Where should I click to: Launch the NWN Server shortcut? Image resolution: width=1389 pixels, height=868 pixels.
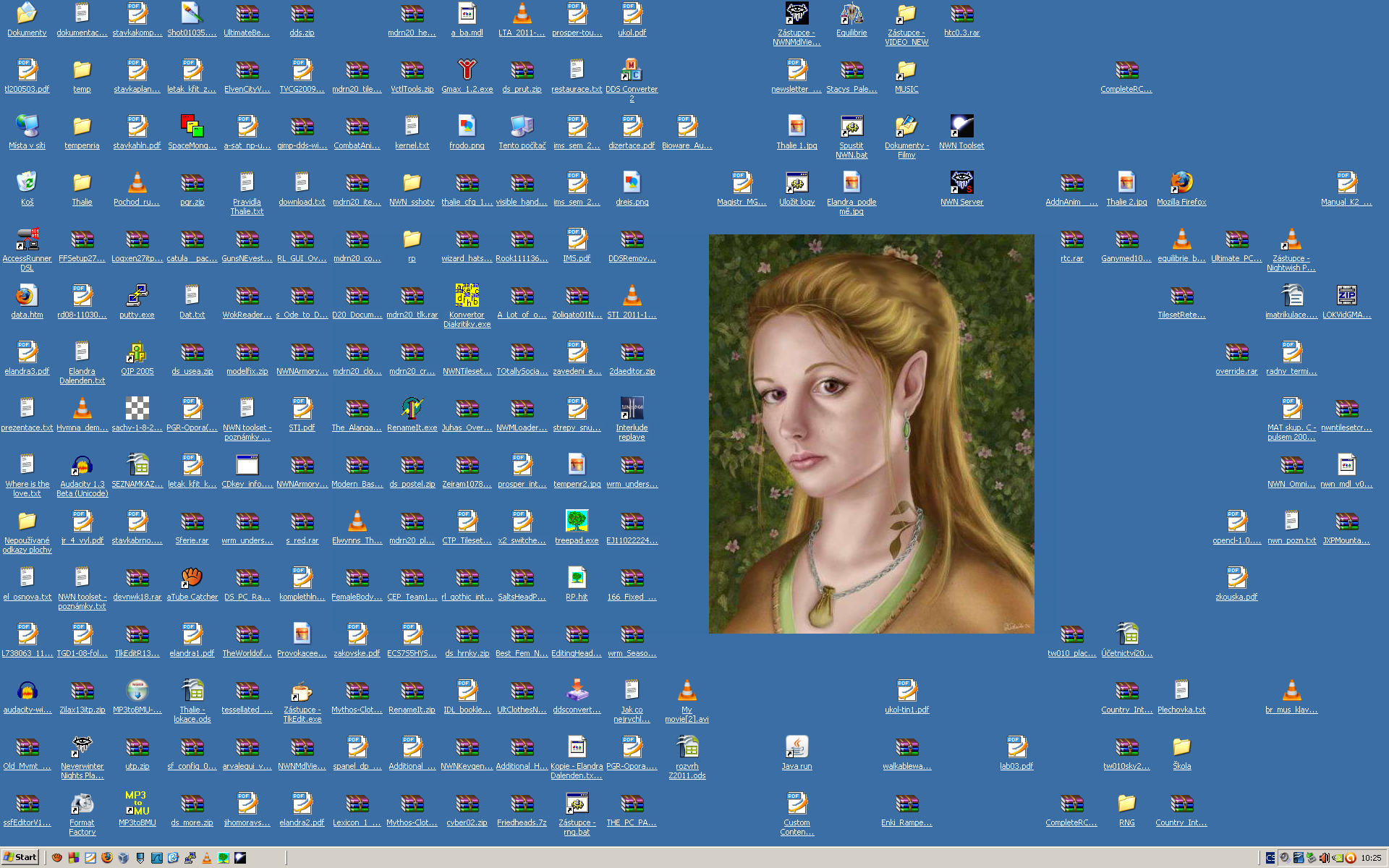(x=961, y=184)
